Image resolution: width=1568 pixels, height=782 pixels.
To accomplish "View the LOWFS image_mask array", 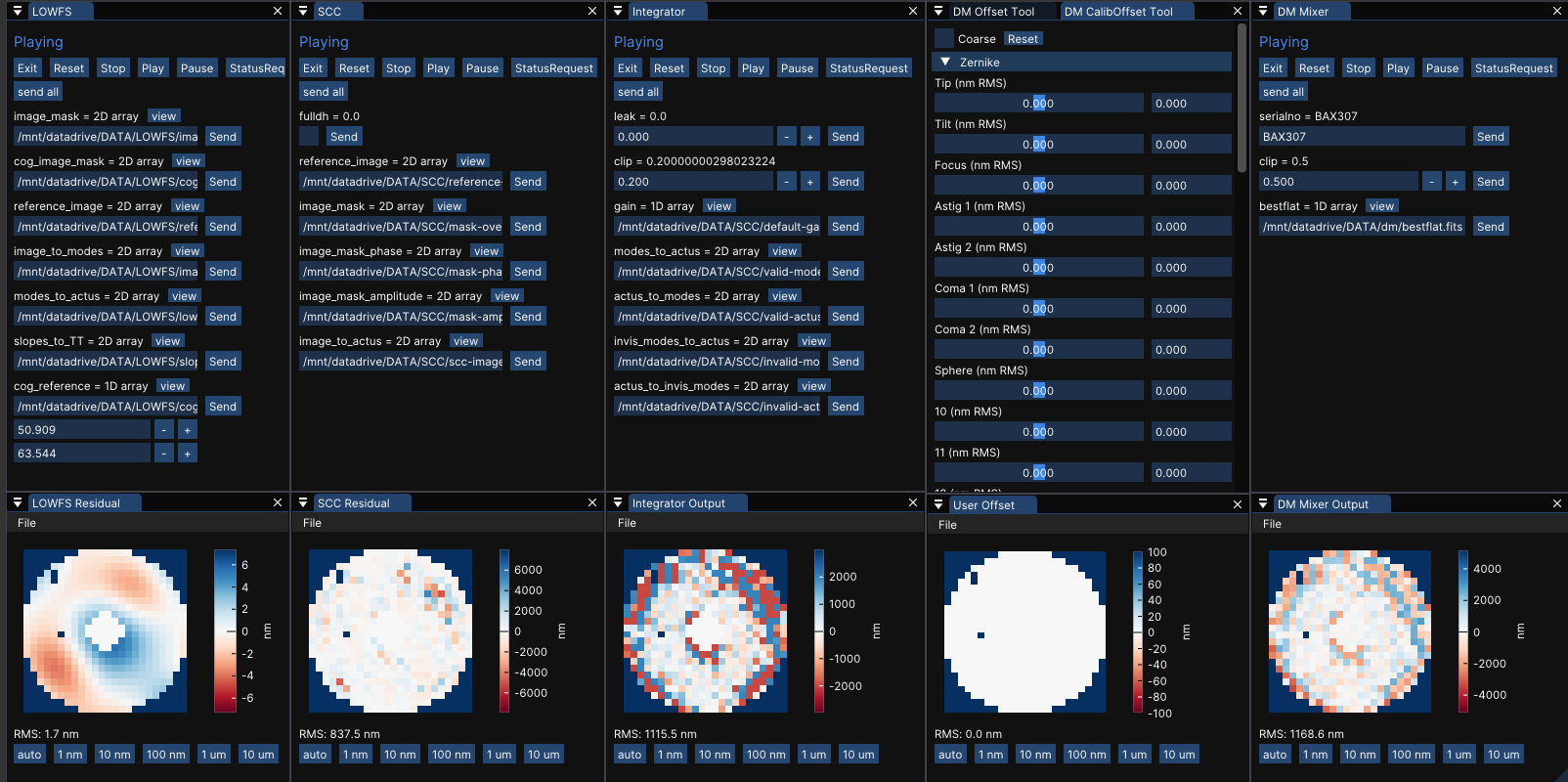I will point(164,116).
